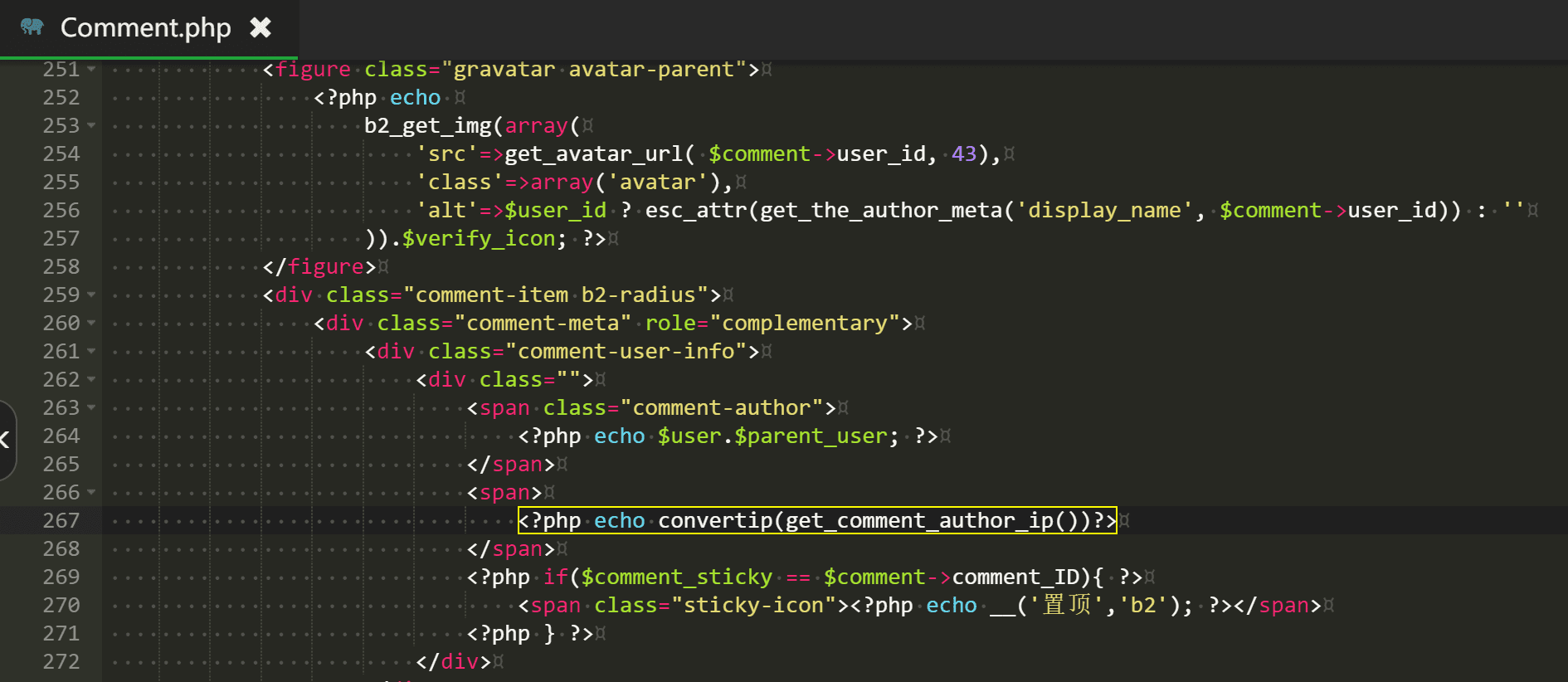Fold the empty-class div at line 262

coord(91,380)
